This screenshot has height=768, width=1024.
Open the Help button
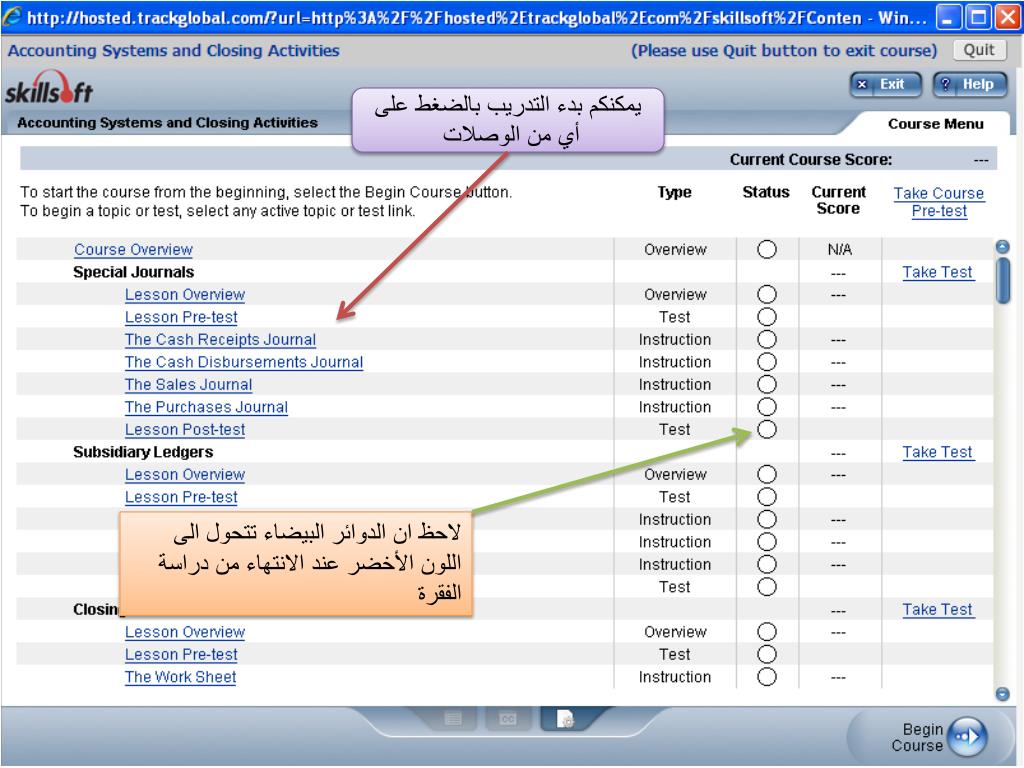tap(970, 84)
